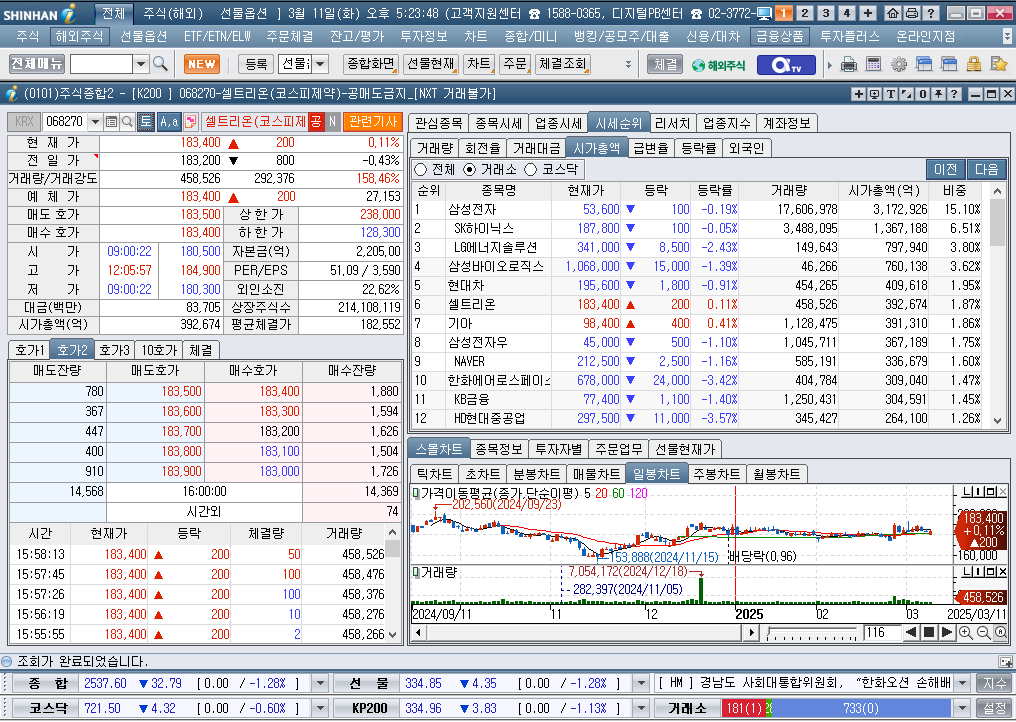Open the calculator tool in the toolbar
The height and width of the screenshot is (722, 1016).
point(873,64)
